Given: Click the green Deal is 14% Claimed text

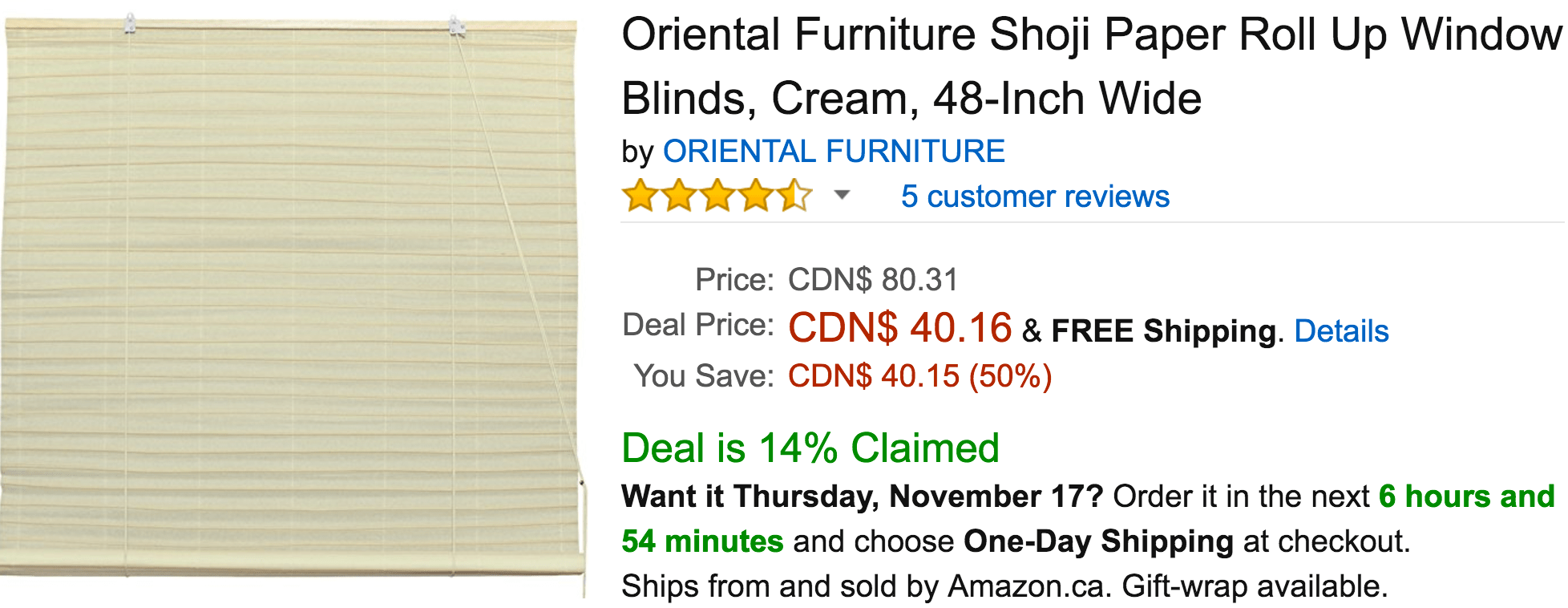Looking at the screenshot, I should click(810, 448).
